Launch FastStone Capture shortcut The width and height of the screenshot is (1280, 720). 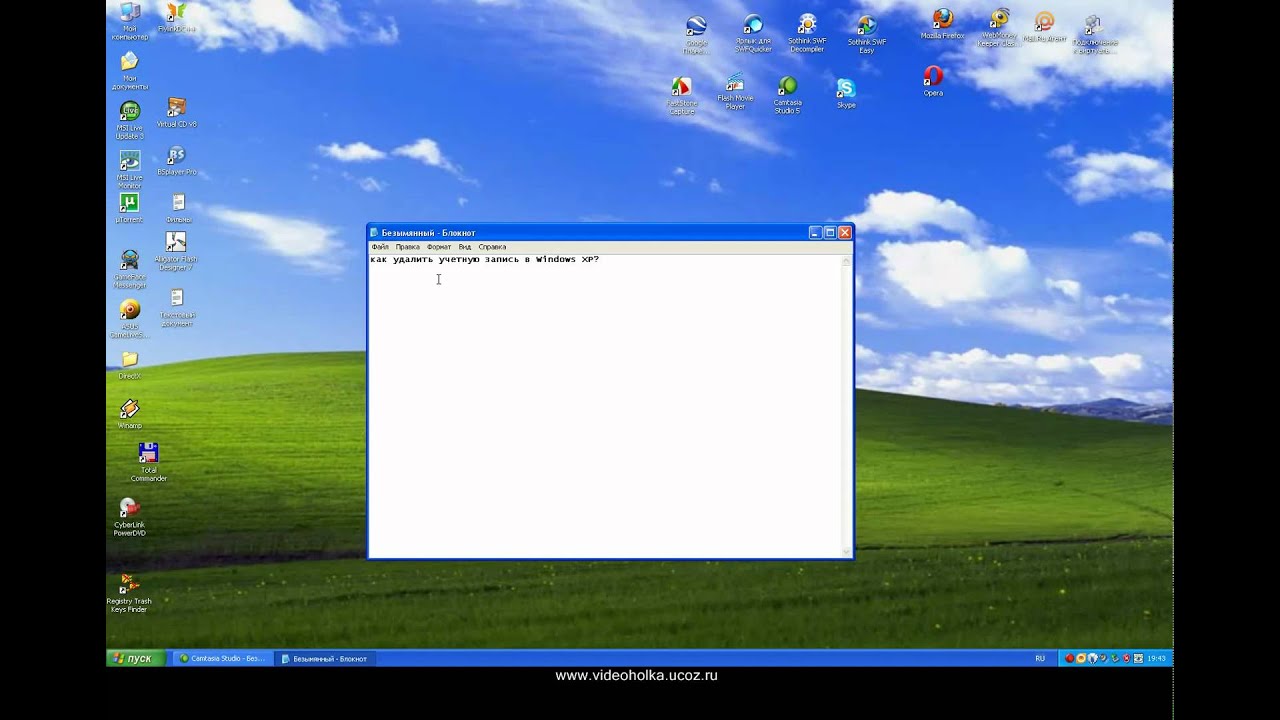pos(682,95)
